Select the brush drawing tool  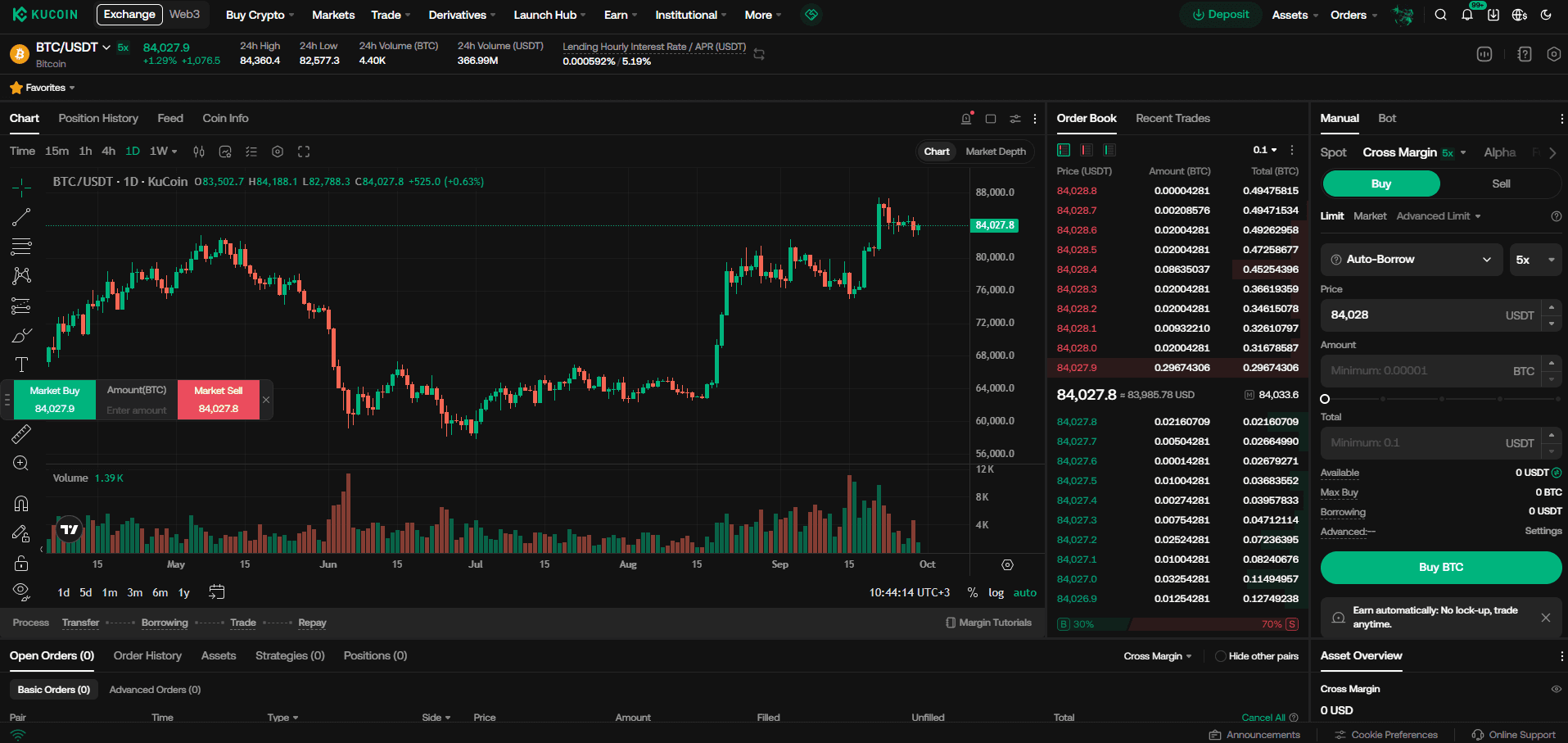(x=21, y=336)
